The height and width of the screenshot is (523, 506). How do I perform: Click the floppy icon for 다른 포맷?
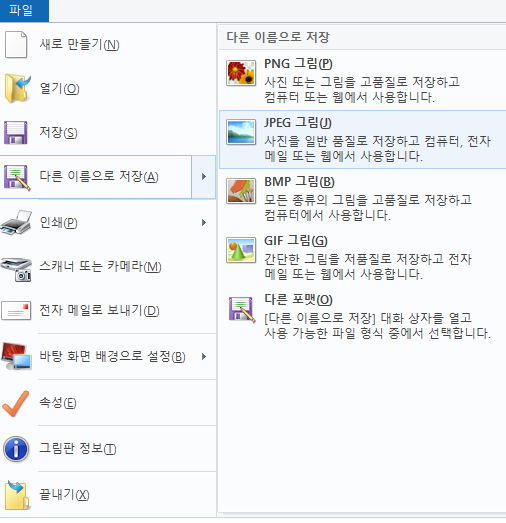tap(242, 310)
